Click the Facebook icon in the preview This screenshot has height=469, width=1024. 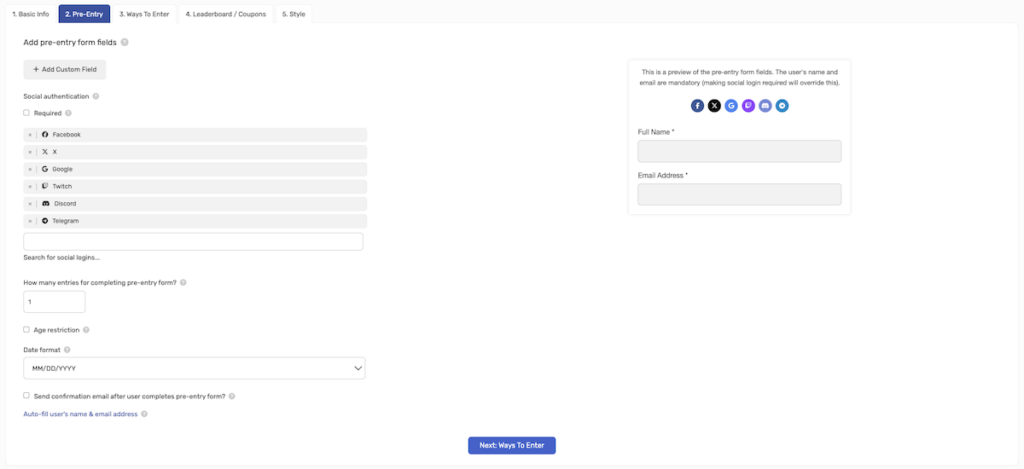point(697,106)
